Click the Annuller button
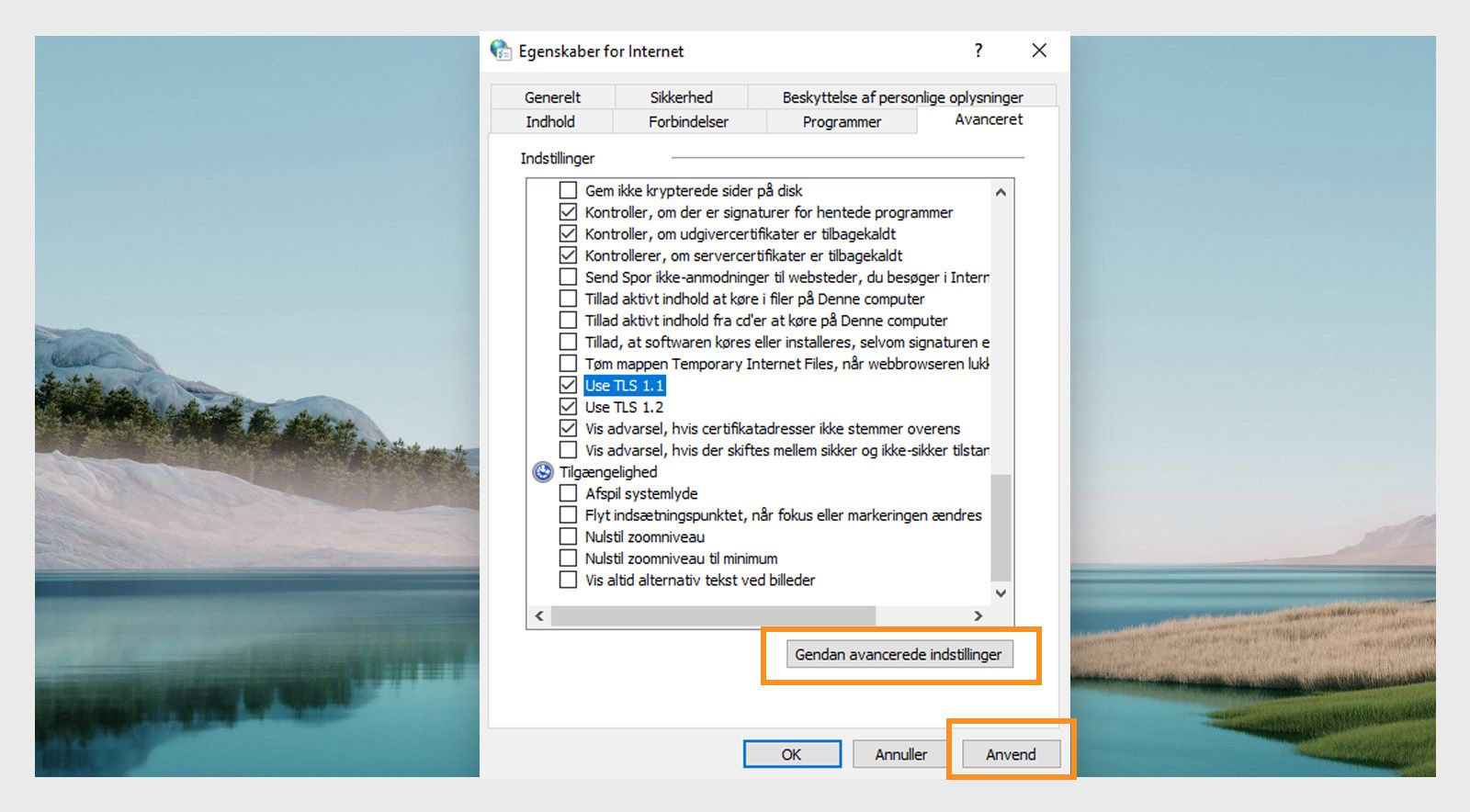The height and width of the screenshot is (812, 1470). coord(900,754)
